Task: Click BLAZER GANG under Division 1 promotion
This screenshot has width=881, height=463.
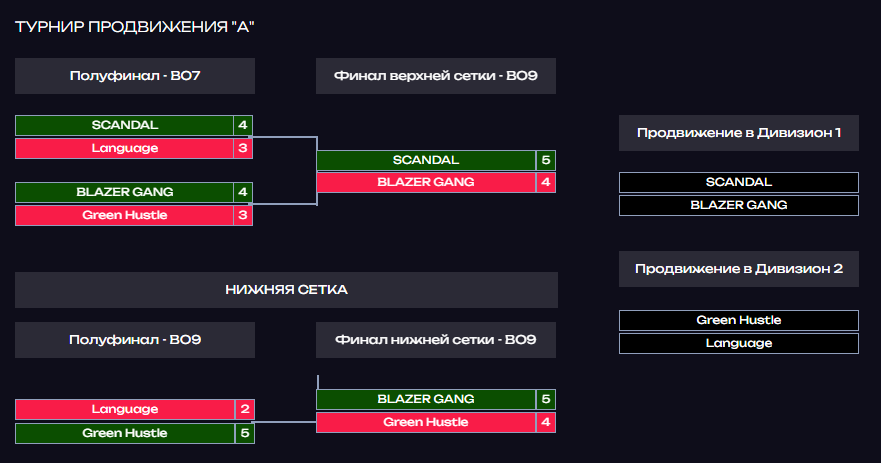Action: [739, 206]
